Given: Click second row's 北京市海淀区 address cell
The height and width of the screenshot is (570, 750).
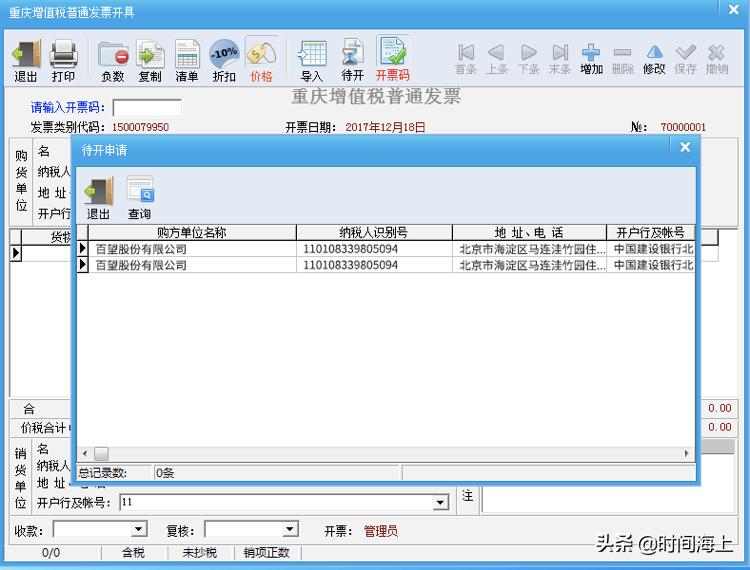Looking at the screenshot, I should [529, 265].
